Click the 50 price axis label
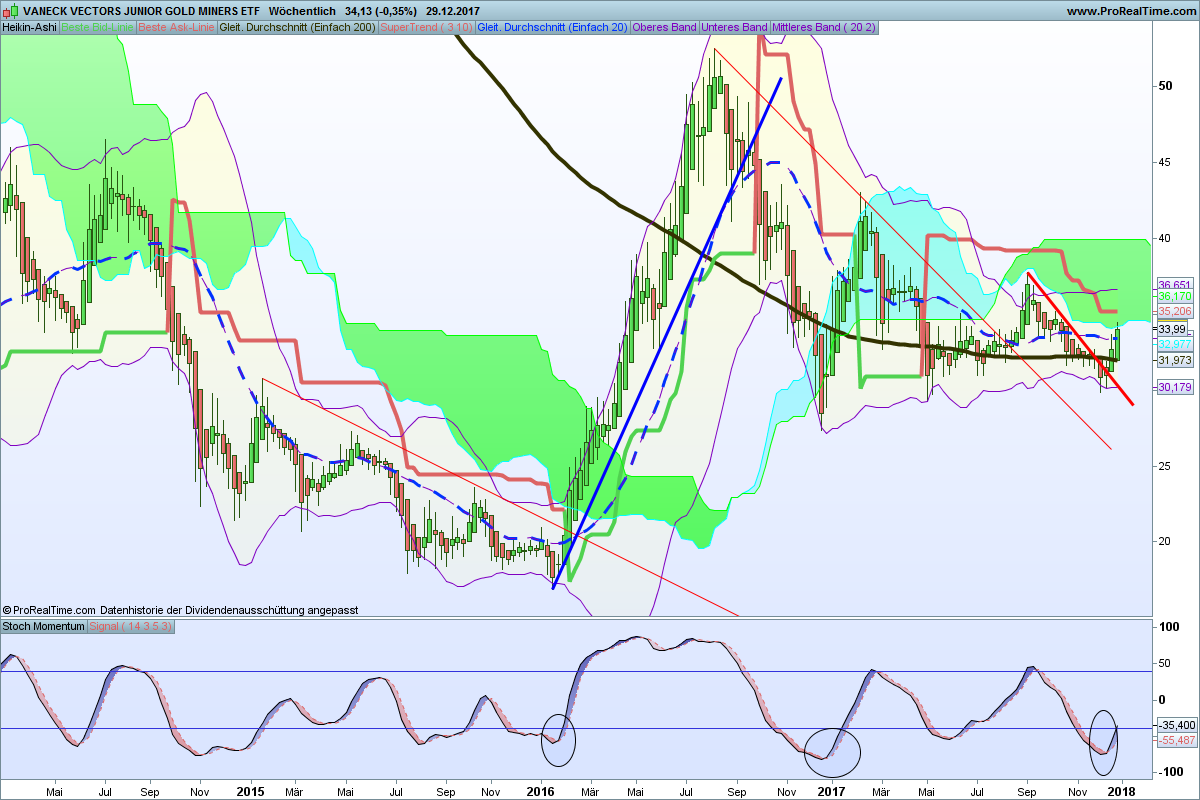Image resolution: width=1200 pixels, height=800 pixels. (x=1164, y=86)
